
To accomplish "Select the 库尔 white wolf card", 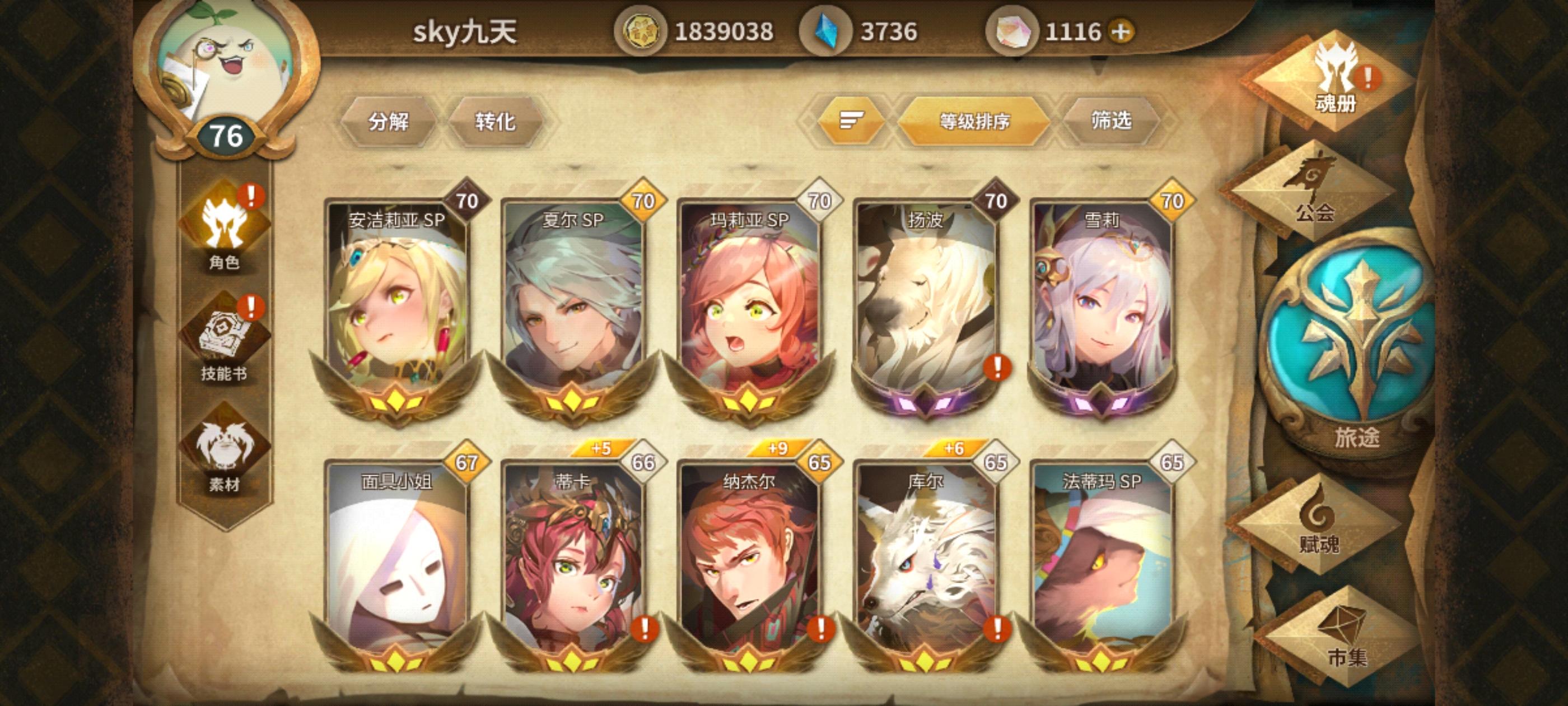I will pos(925,564).
